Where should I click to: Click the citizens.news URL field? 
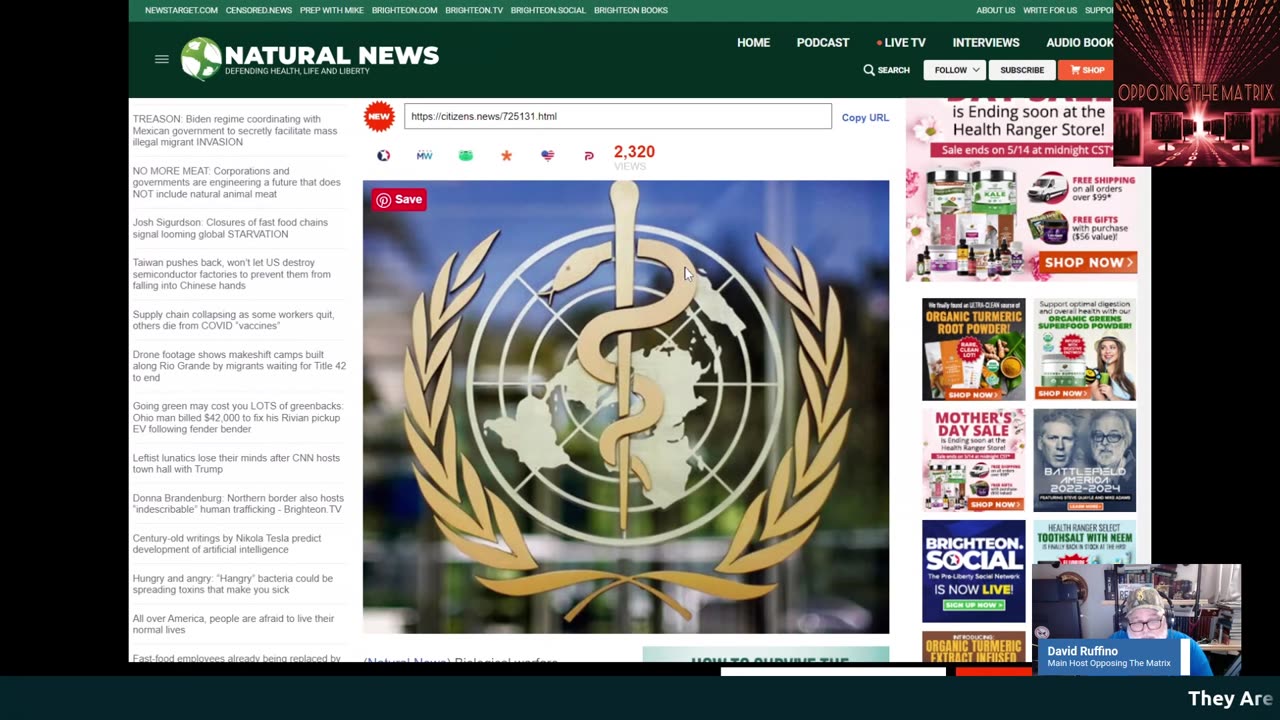click(x=617, y=116)
